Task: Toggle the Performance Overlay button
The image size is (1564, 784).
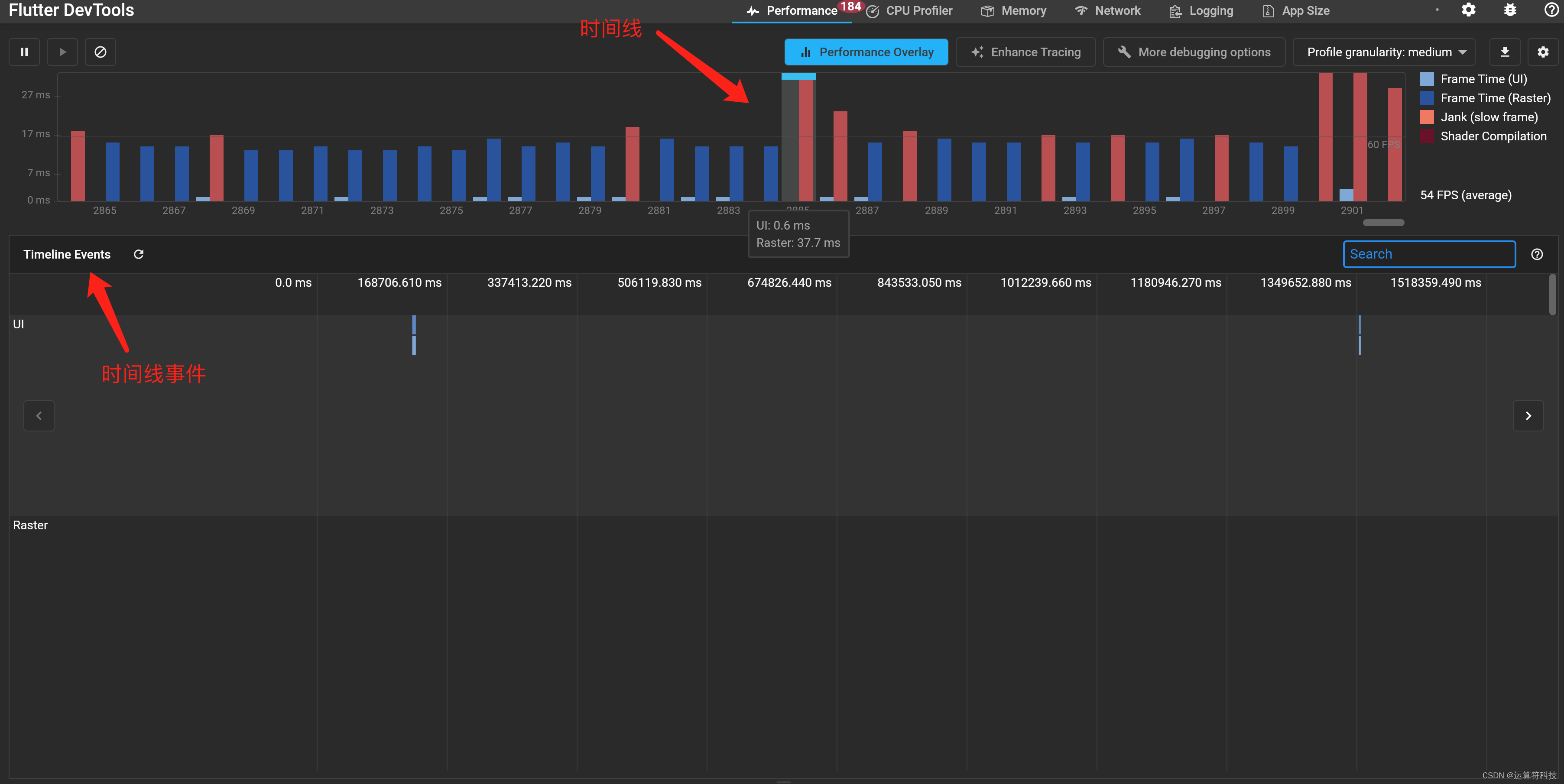Action: (x=866, y=52)
